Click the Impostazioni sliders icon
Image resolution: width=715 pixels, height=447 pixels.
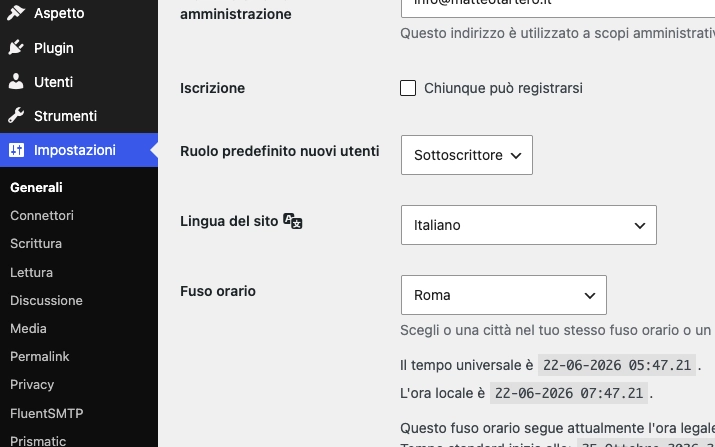point(16,150)
